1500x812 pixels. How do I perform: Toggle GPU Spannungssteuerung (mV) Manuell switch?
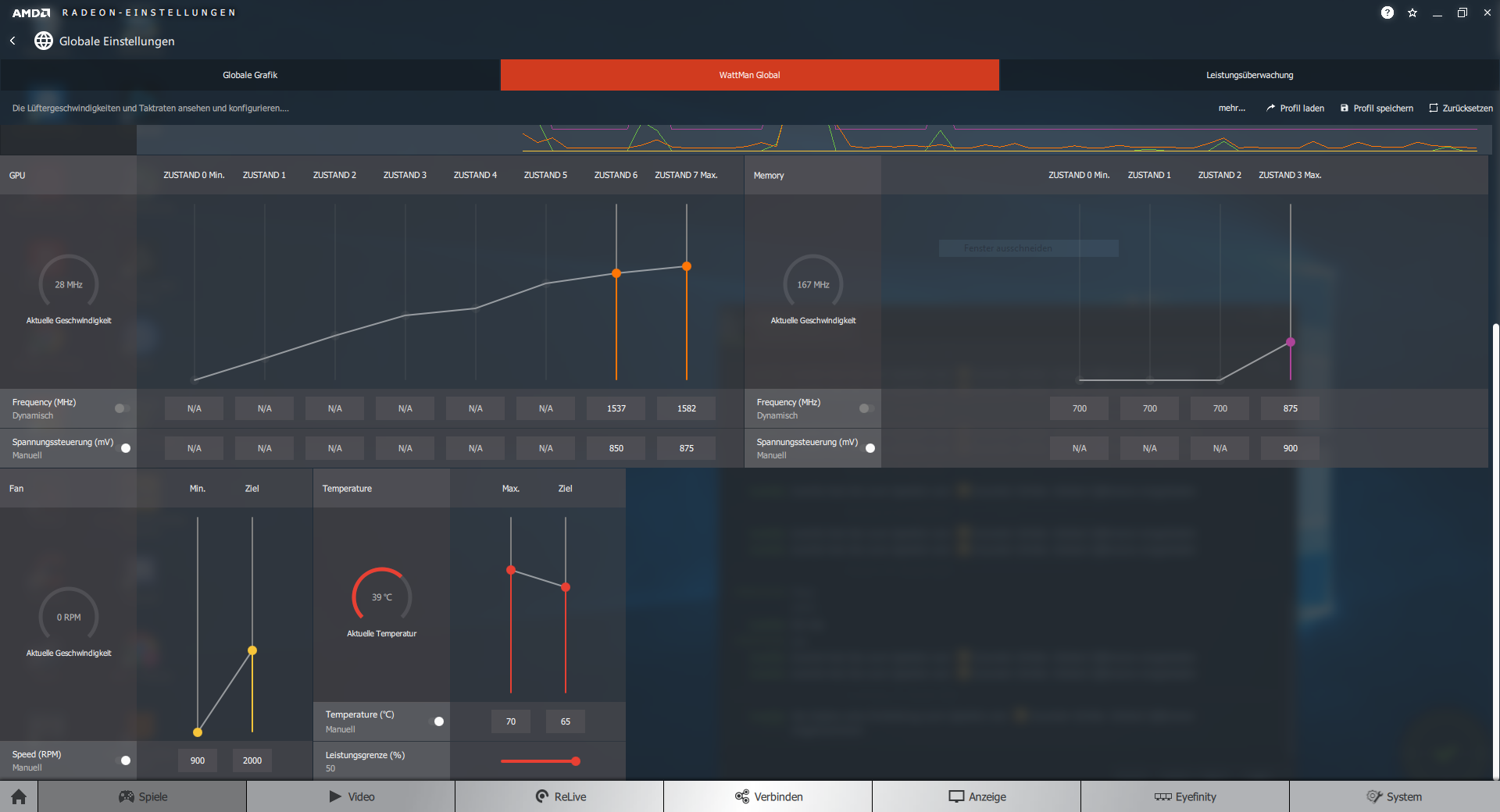point(123,448)
